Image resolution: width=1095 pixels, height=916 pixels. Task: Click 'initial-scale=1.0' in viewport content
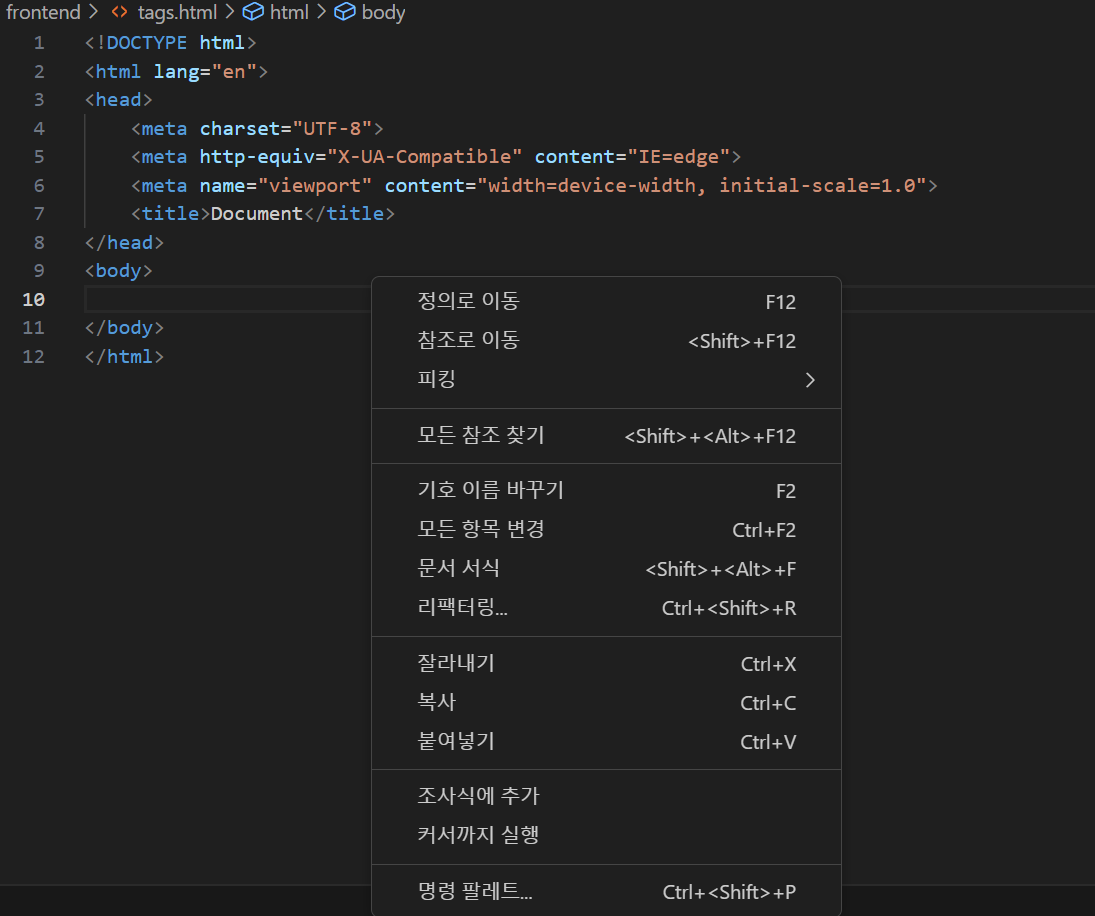817,186
